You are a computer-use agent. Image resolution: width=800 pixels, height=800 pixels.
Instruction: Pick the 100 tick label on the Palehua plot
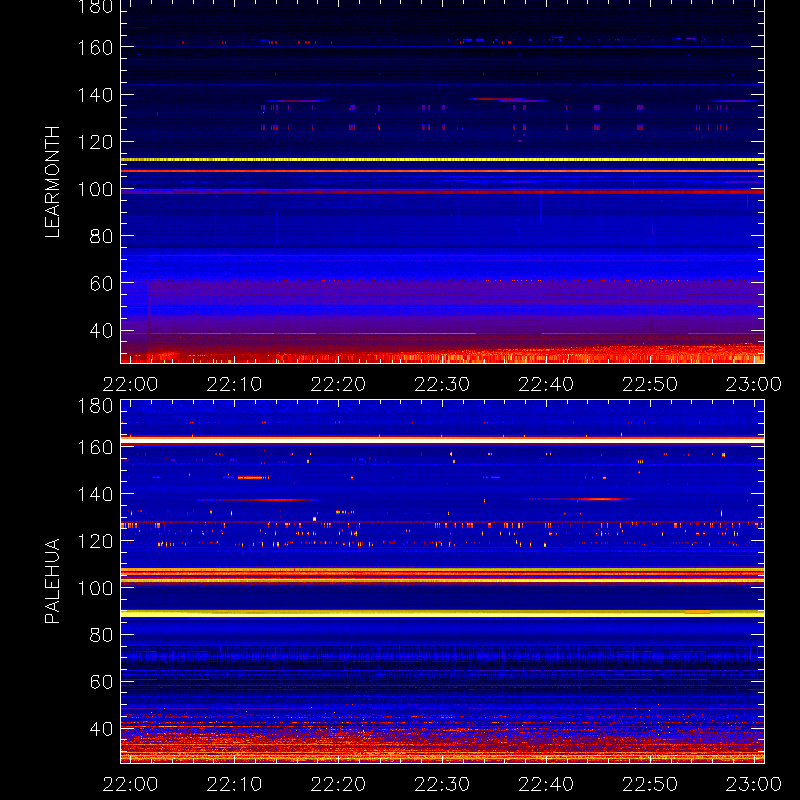(x=95, y=588)
